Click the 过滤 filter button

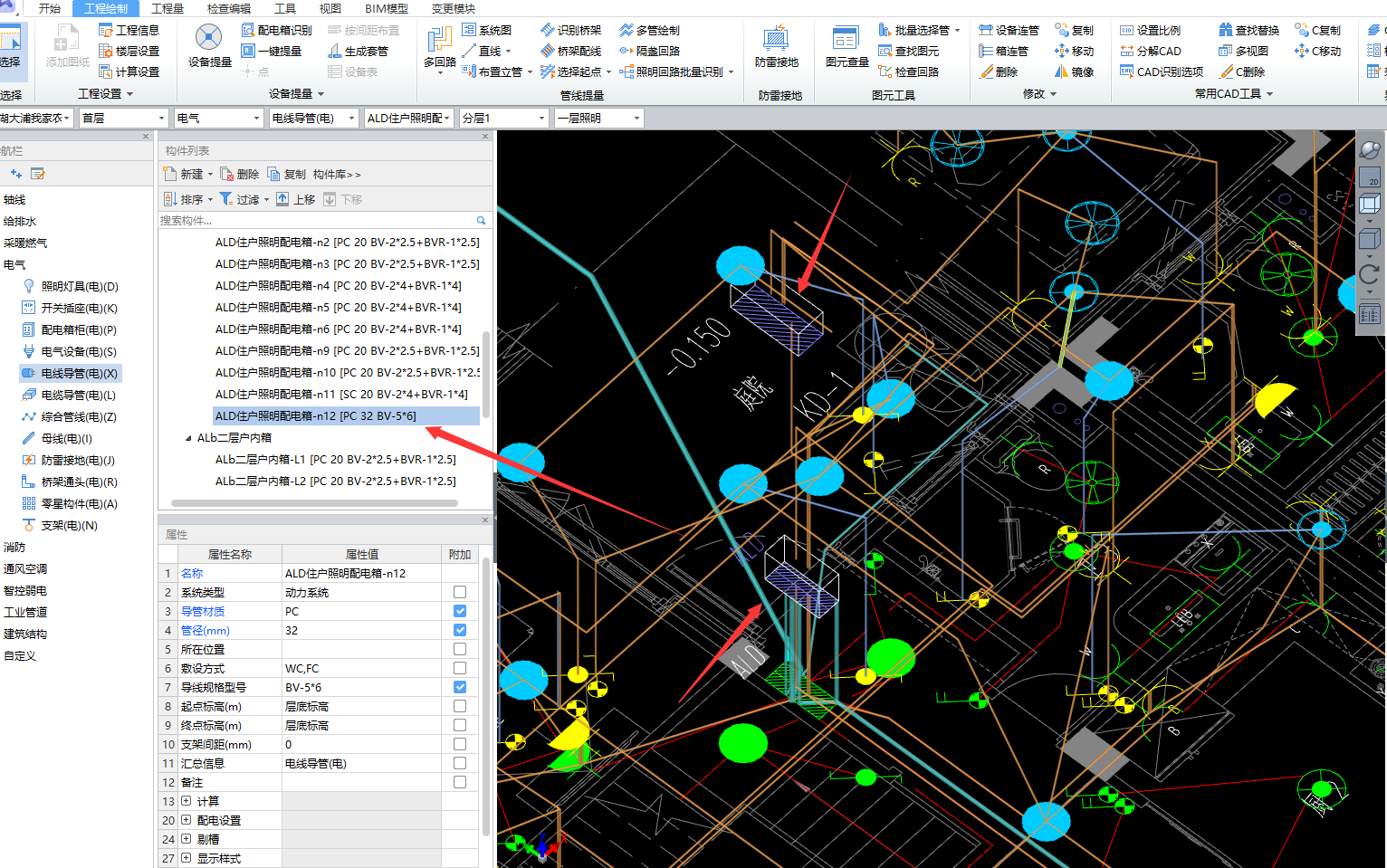click(244, 199)
